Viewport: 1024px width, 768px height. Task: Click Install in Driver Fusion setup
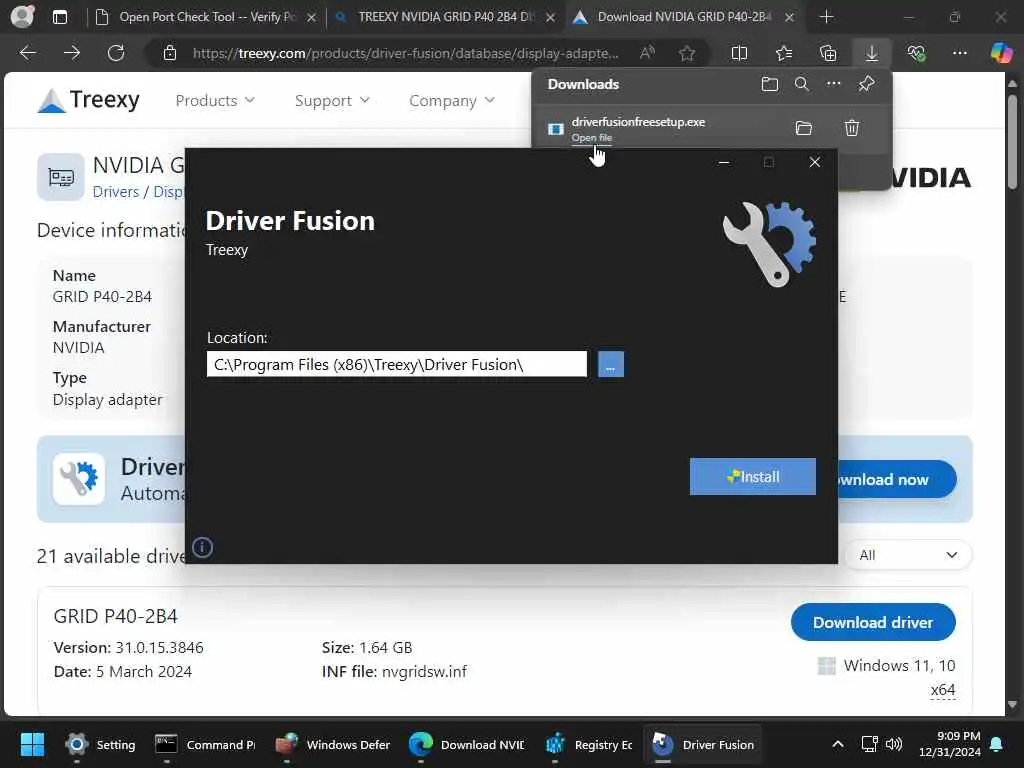(x=752, y=477)
